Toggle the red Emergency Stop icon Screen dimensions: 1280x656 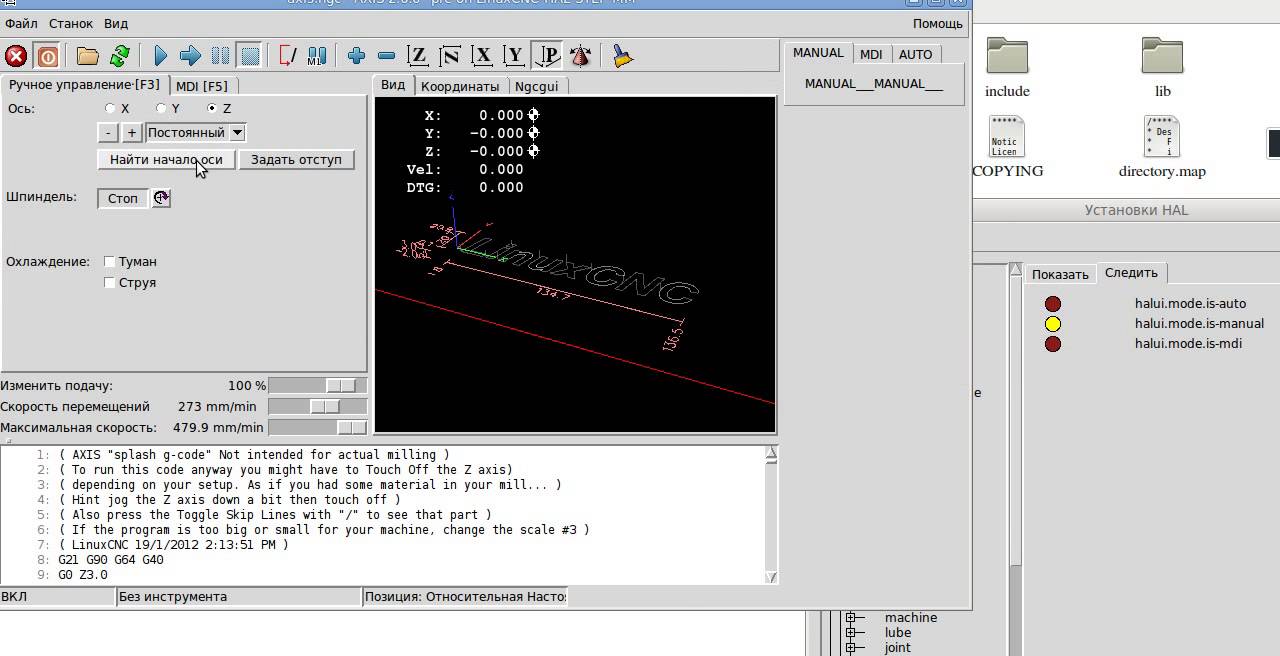pos(16,56)
